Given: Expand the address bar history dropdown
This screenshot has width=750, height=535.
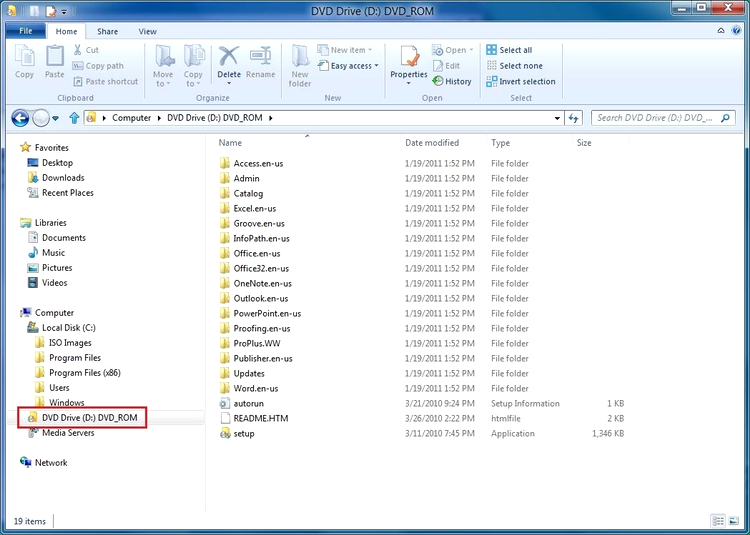Looking at the screenshot, I should coord(557,118).
